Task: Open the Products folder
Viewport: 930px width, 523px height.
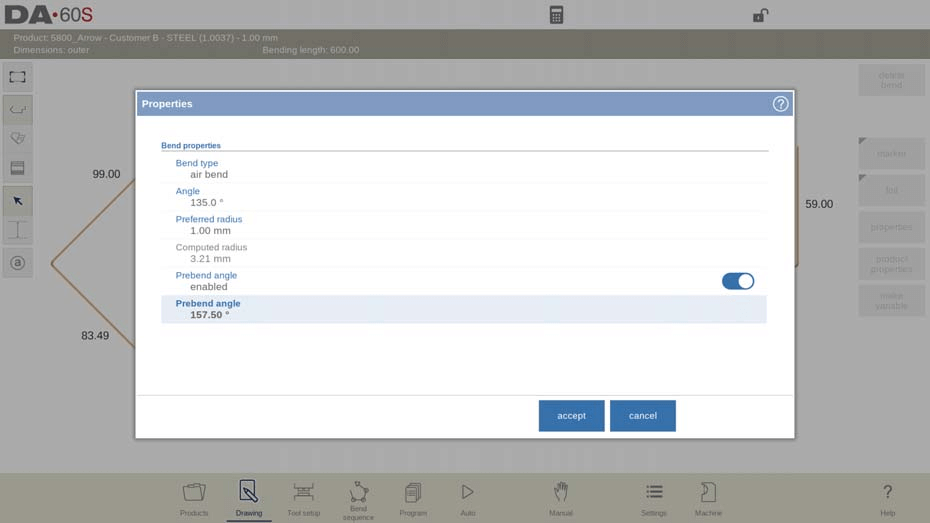Action: click(194, 497)
